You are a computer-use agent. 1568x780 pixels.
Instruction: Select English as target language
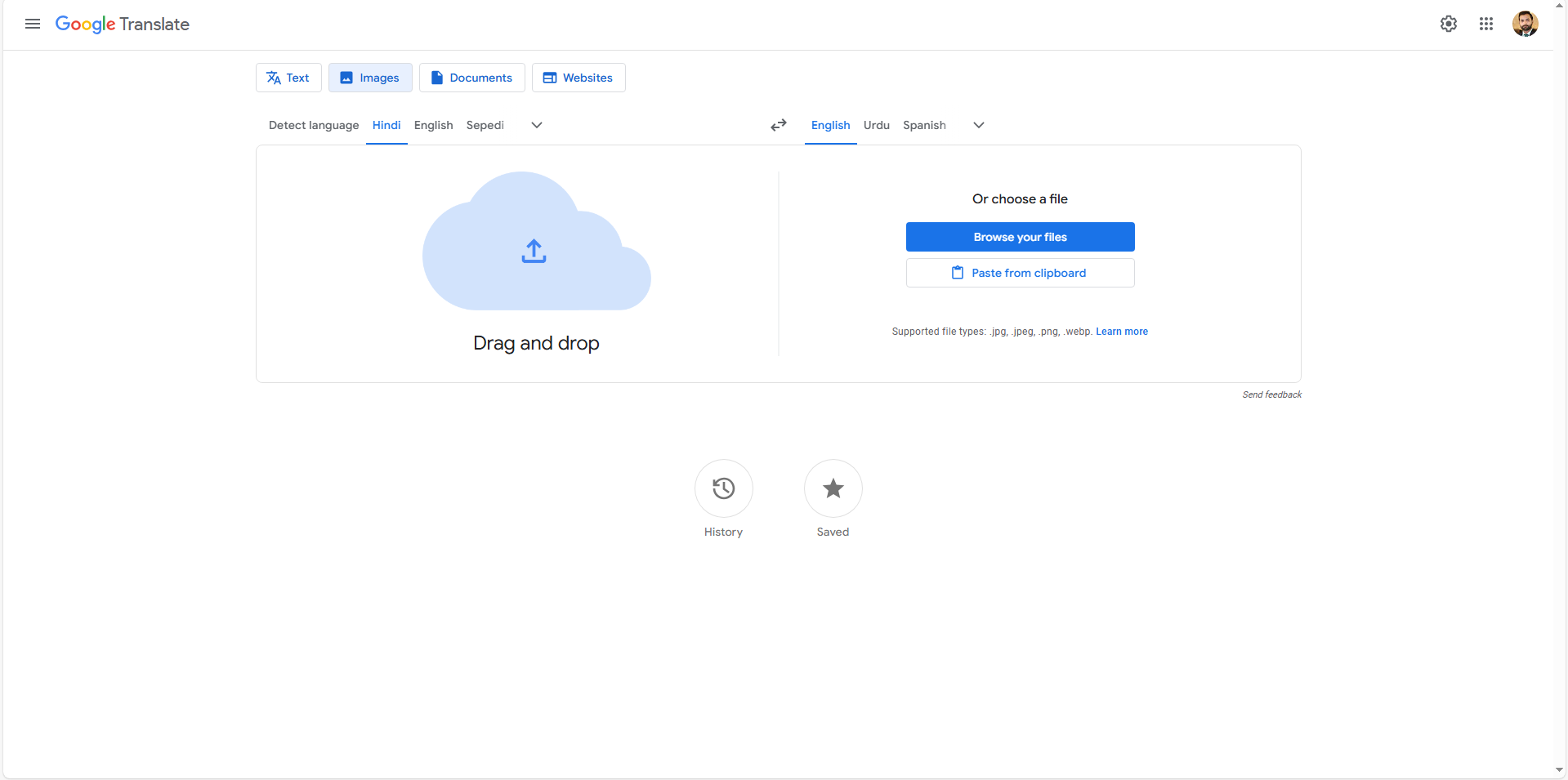831,125
